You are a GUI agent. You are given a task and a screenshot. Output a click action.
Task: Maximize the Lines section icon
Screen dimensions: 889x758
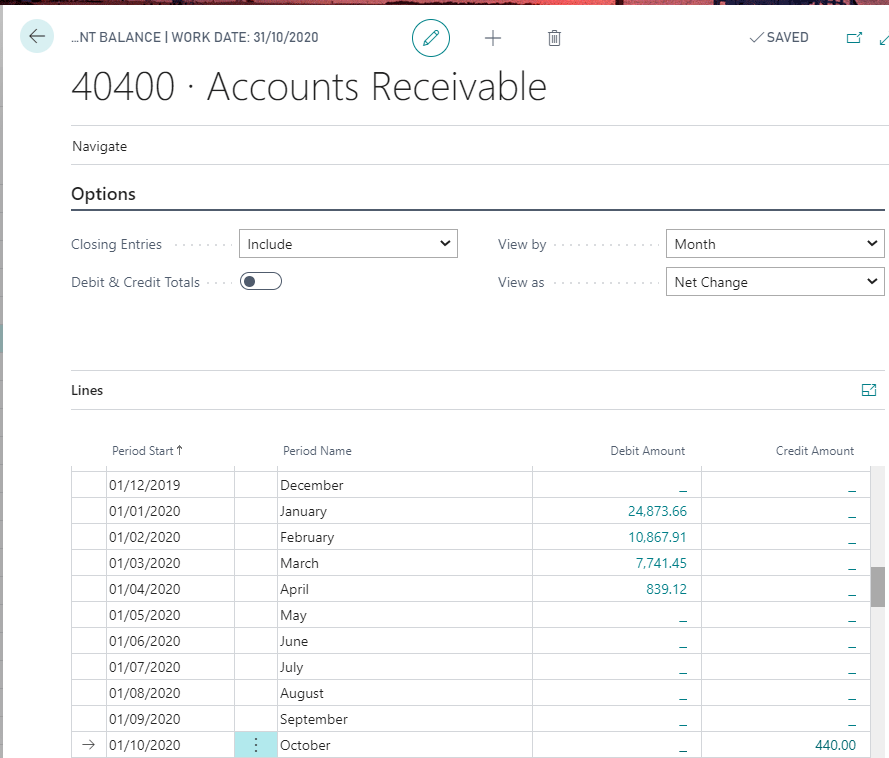click(868, 390)
